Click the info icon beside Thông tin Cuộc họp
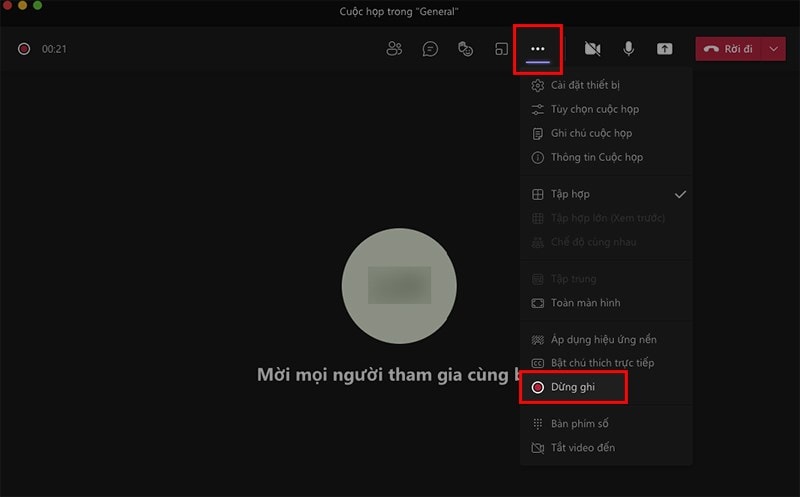 coord(537,157)
